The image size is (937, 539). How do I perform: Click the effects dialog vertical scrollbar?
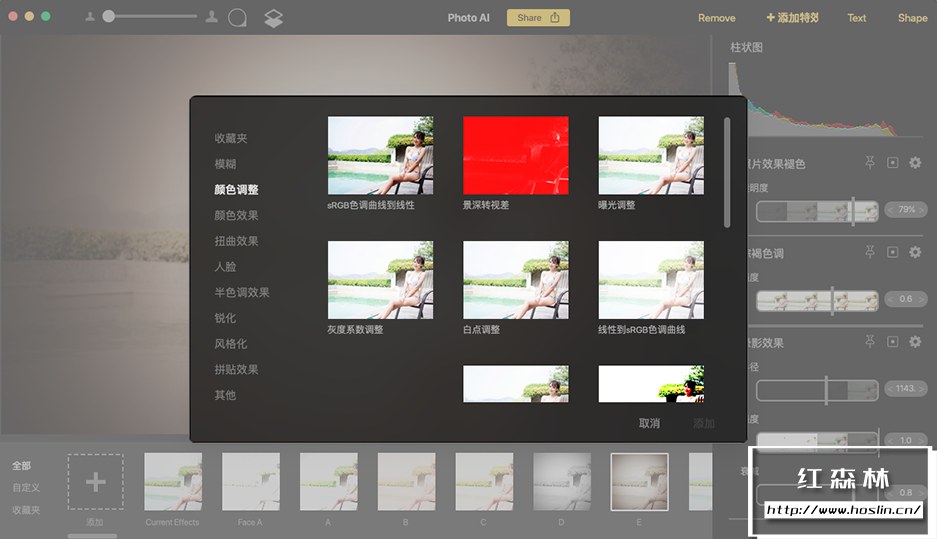pyautogui.click(x=727, y=172)
